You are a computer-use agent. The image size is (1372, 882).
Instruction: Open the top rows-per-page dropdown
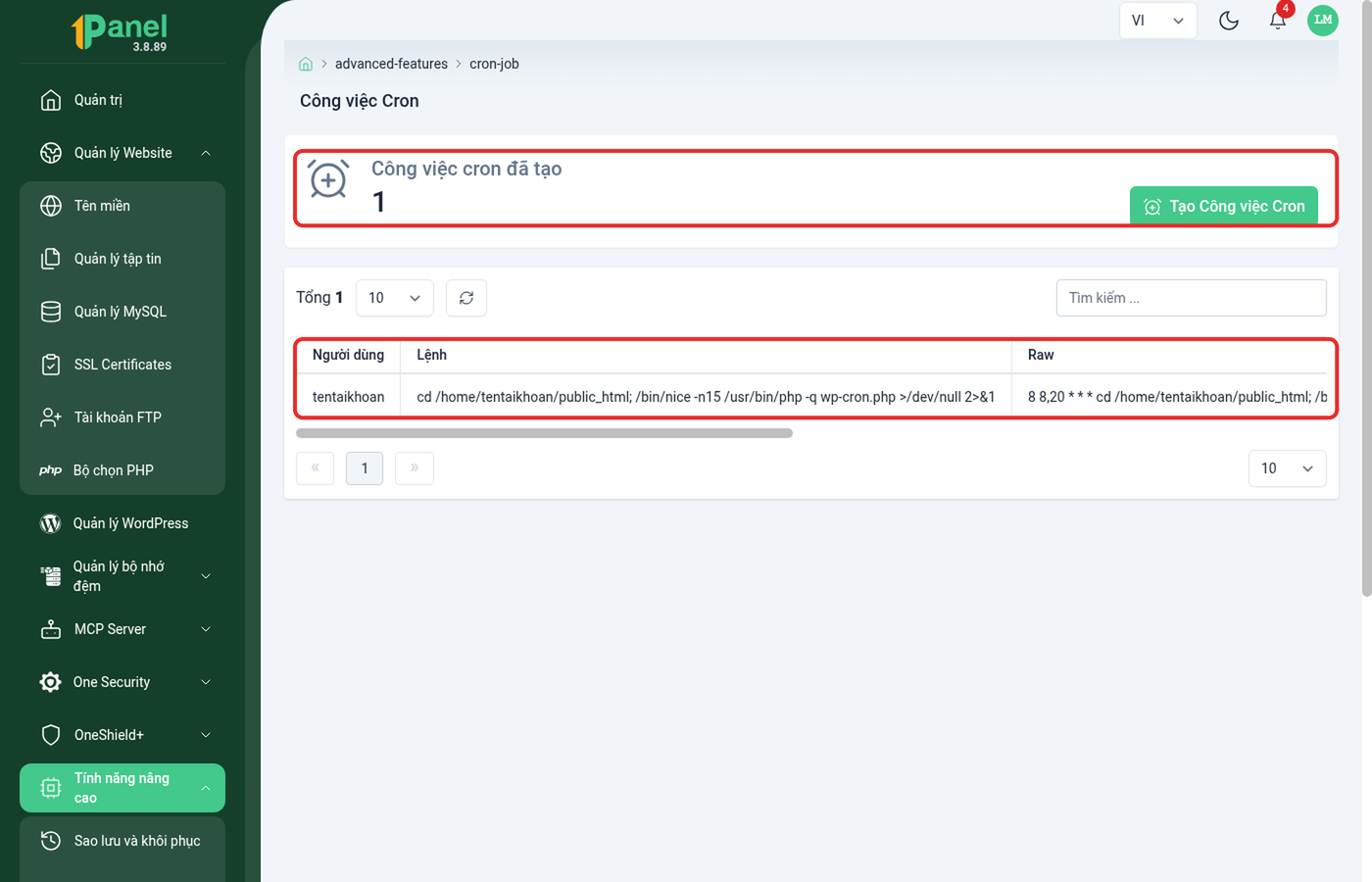[x=394, y=298]
